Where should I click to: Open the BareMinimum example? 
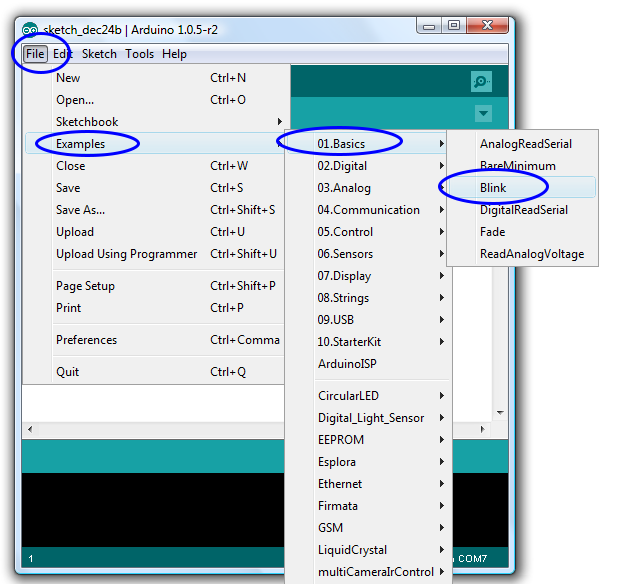point(523,166)
